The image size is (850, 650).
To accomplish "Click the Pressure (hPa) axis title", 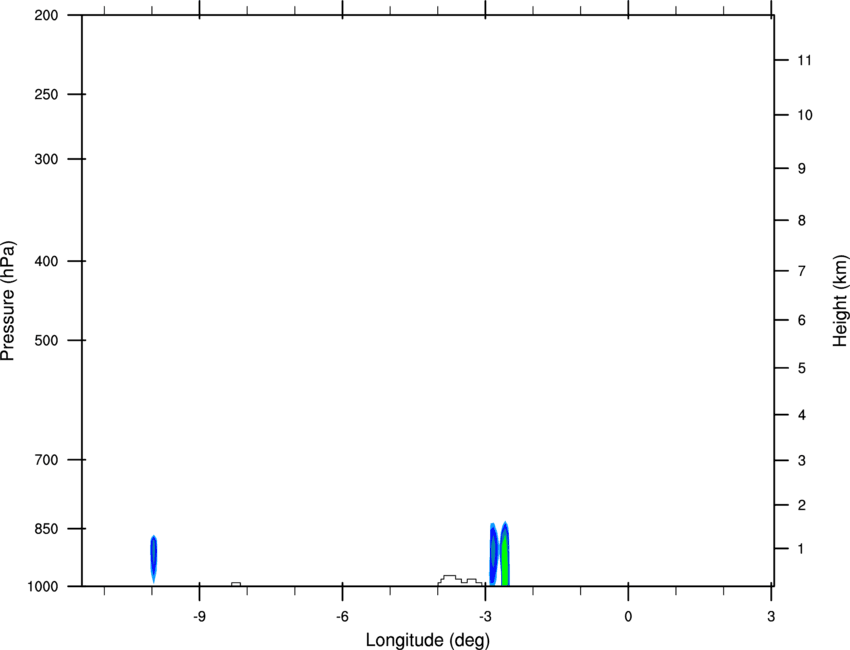I will coord(8,301).
